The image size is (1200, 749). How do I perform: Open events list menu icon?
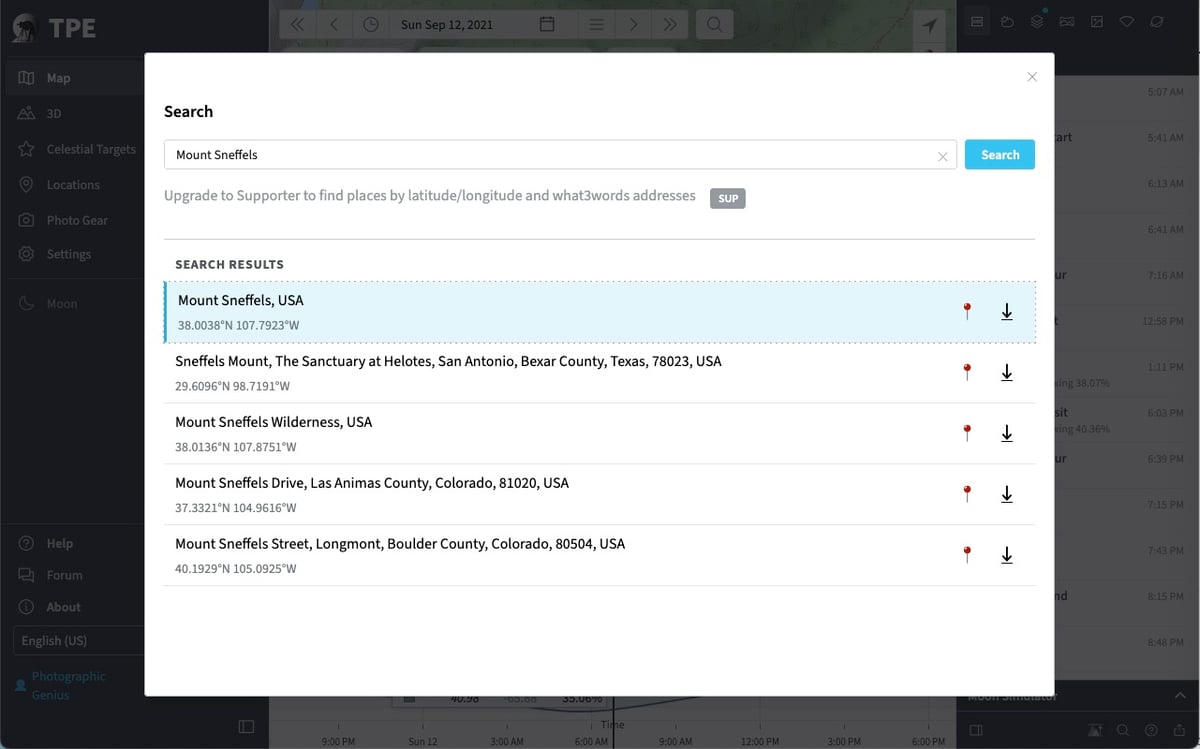click(x=596, y=25)
